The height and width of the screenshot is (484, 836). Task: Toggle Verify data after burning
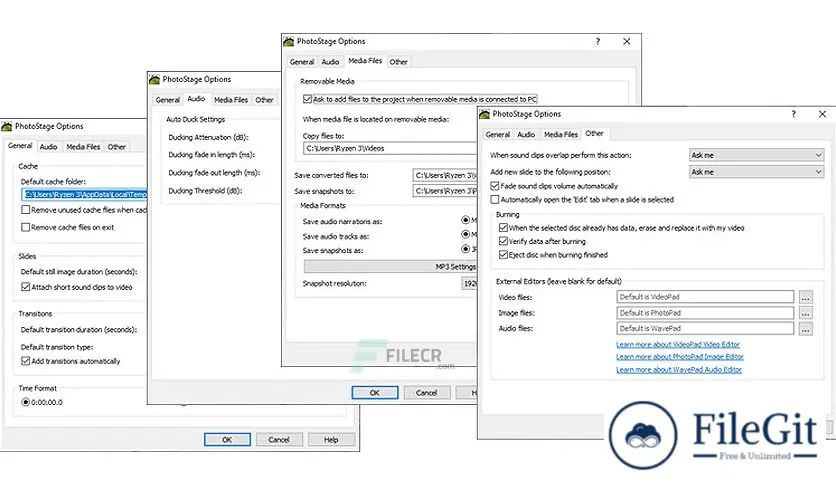(x=503, y=241)
